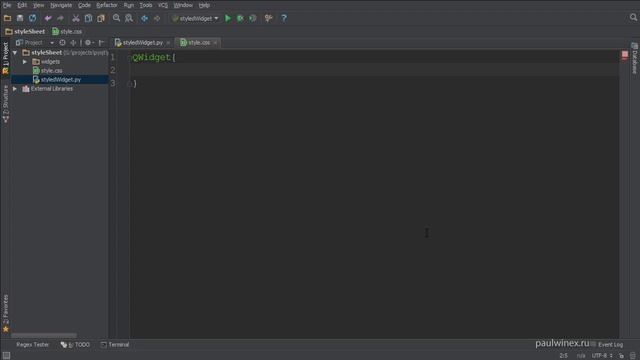Click red inspection indicator at editor top right
Viewport: 640px width, 360px height.
[625, 55]
